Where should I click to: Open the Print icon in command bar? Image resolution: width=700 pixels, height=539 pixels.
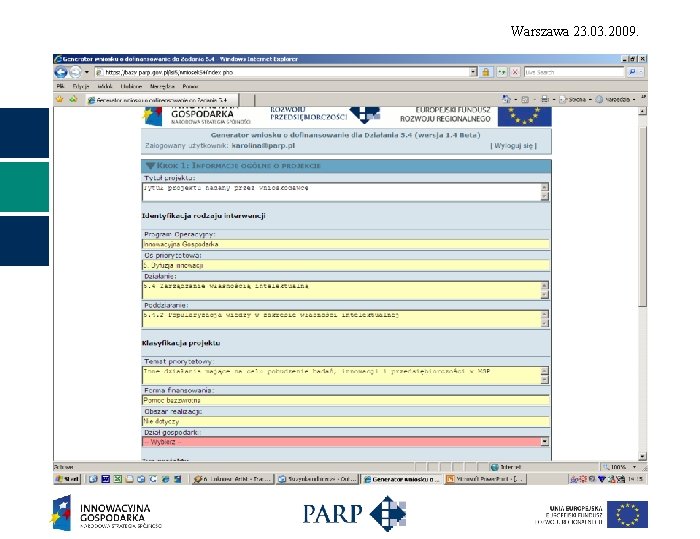pyautogui.click(x=545, y=99)
